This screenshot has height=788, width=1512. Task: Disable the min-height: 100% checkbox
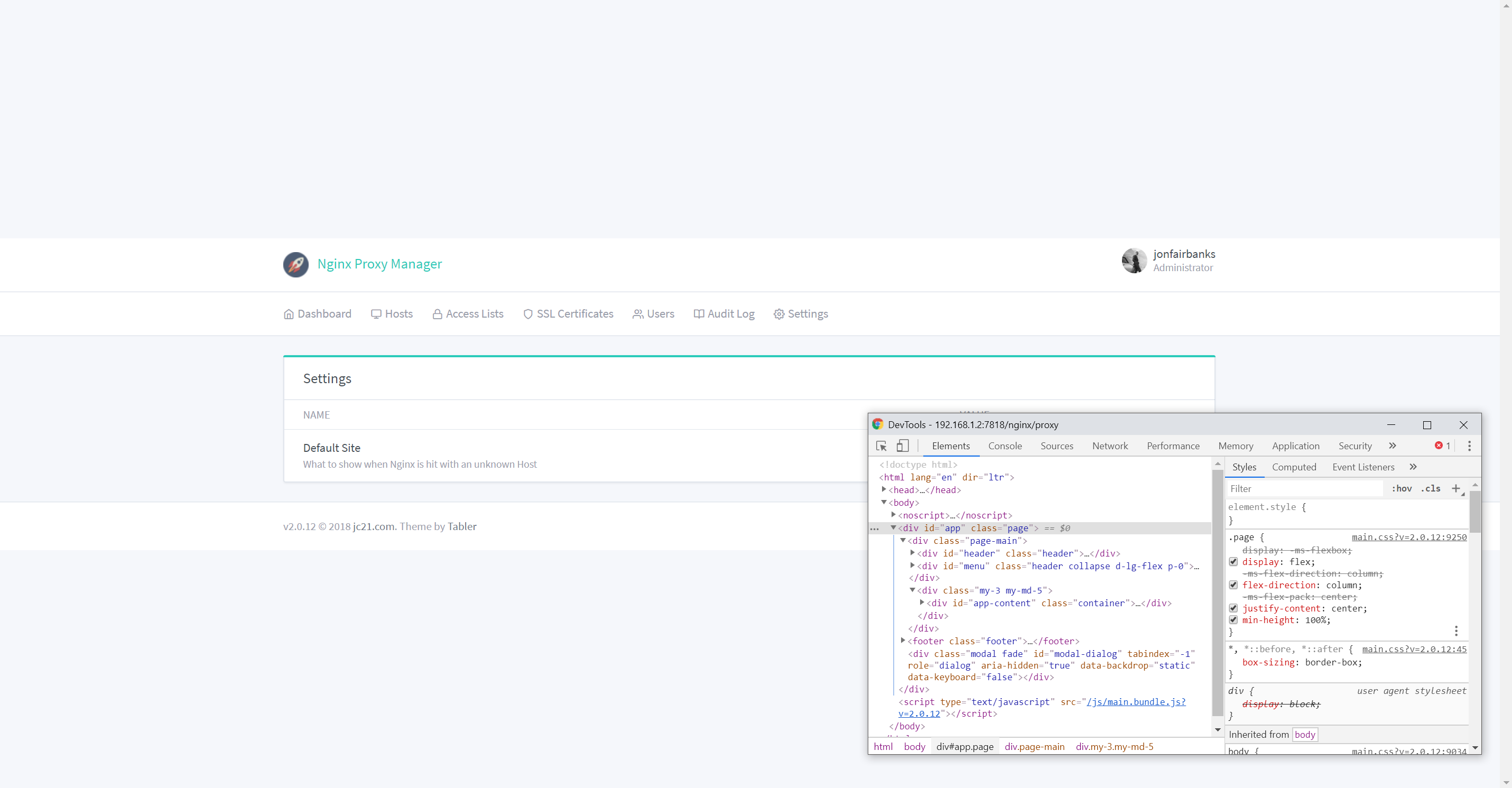click(1233, 620)
